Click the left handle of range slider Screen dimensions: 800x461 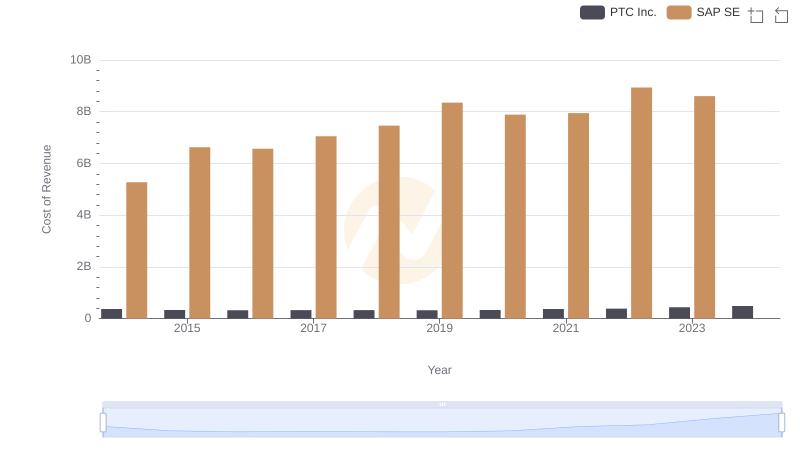[x=103, y=422]
